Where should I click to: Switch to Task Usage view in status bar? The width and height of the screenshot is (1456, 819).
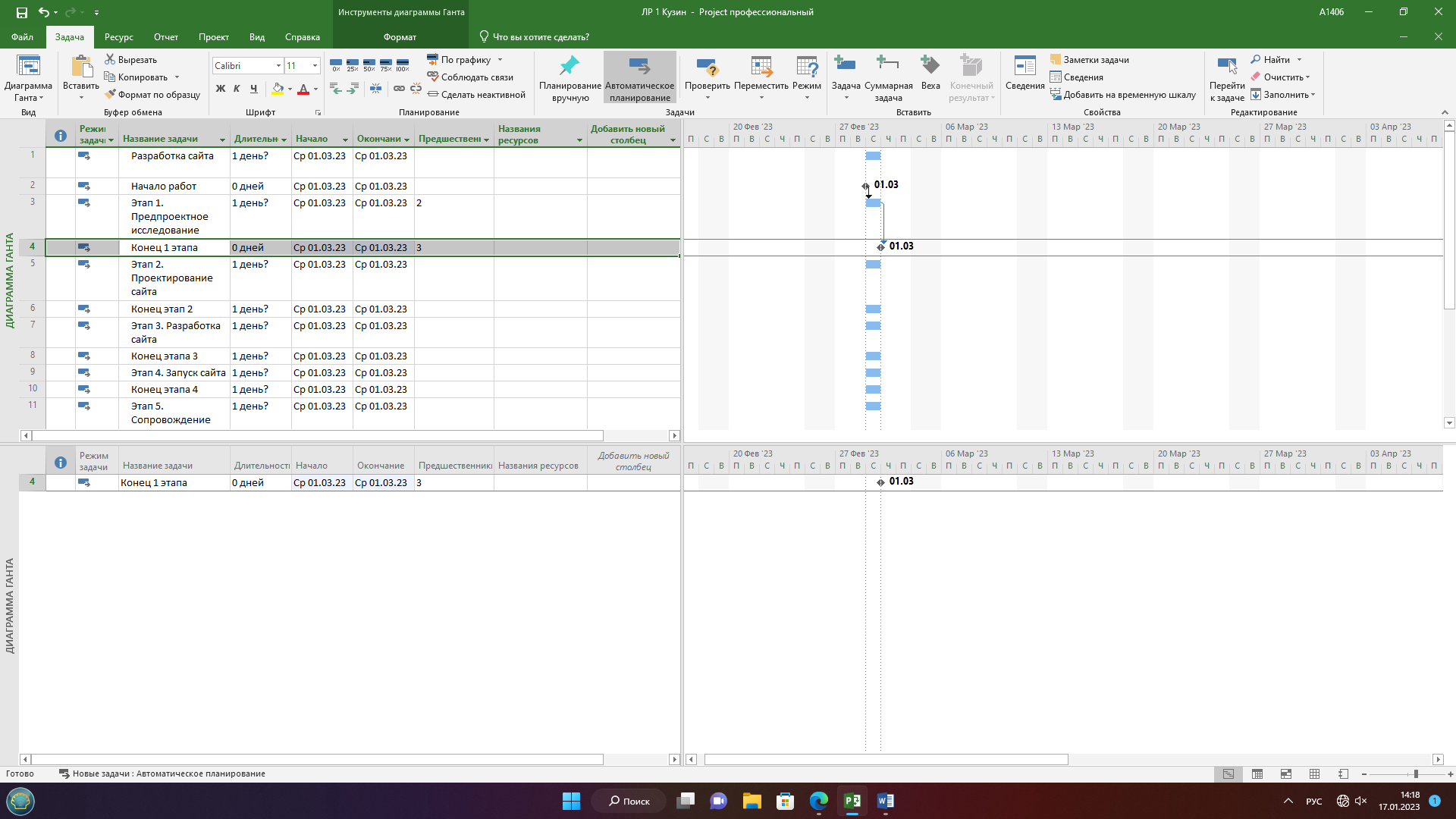(x=1257, y=773)
